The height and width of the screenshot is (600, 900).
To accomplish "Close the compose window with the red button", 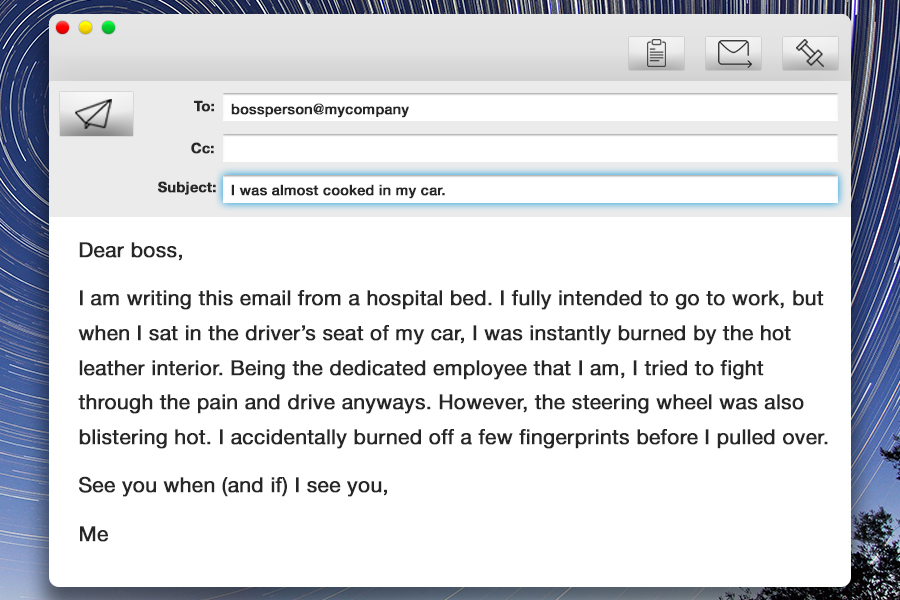I will coord(63,28).
